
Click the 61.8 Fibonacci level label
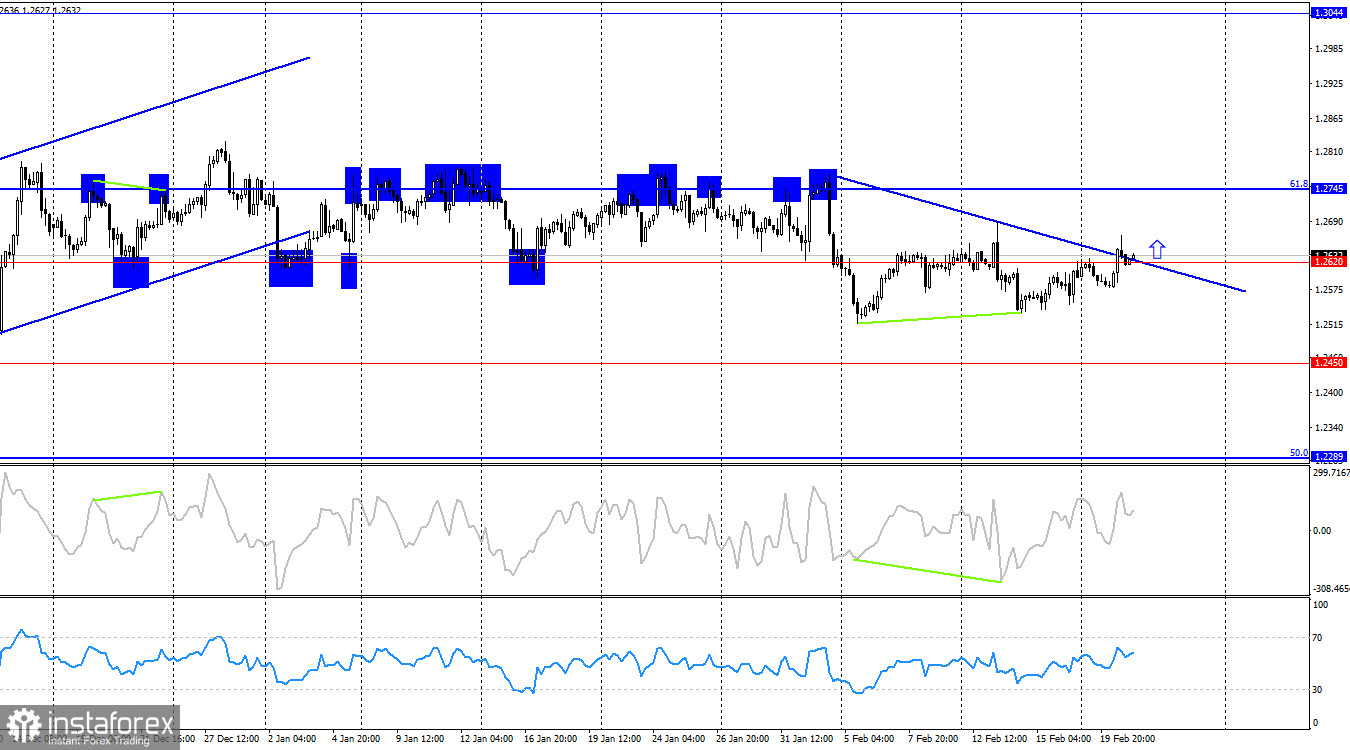click(x=1298, y=184)
